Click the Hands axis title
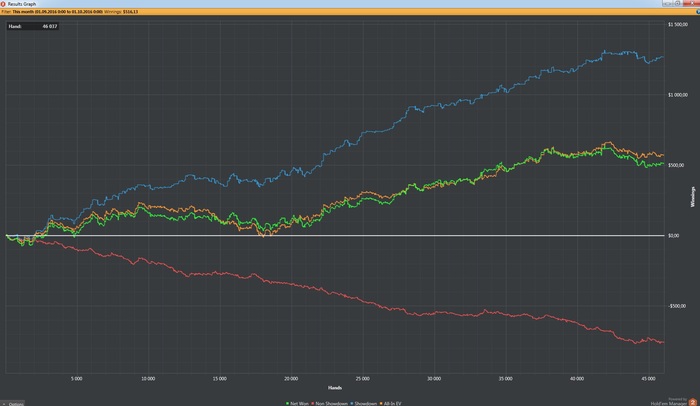Screen dimensions: 700x406 point(335,388)
